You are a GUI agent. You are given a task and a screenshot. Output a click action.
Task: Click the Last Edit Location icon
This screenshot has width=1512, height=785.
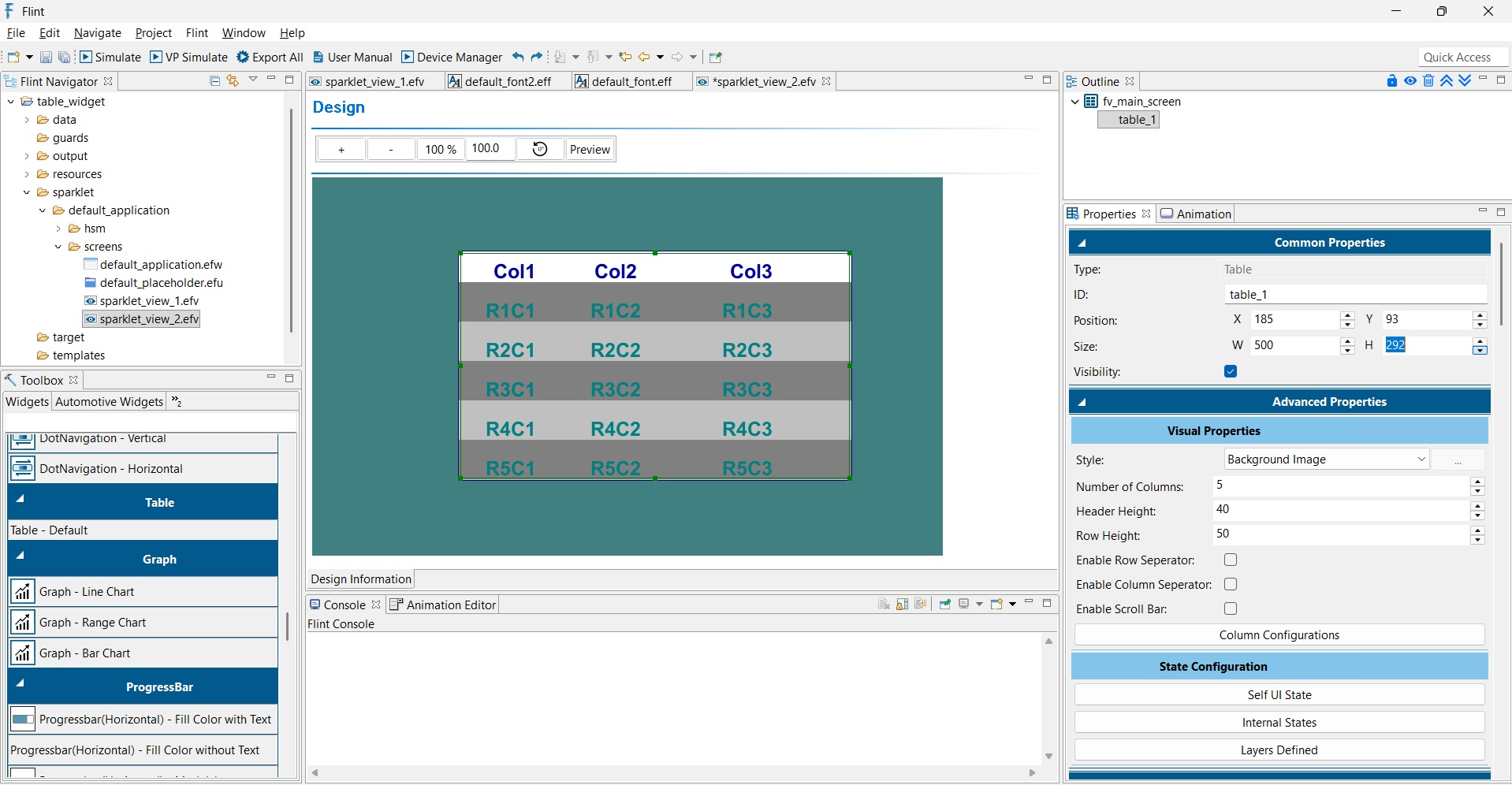tap(625, 57)
